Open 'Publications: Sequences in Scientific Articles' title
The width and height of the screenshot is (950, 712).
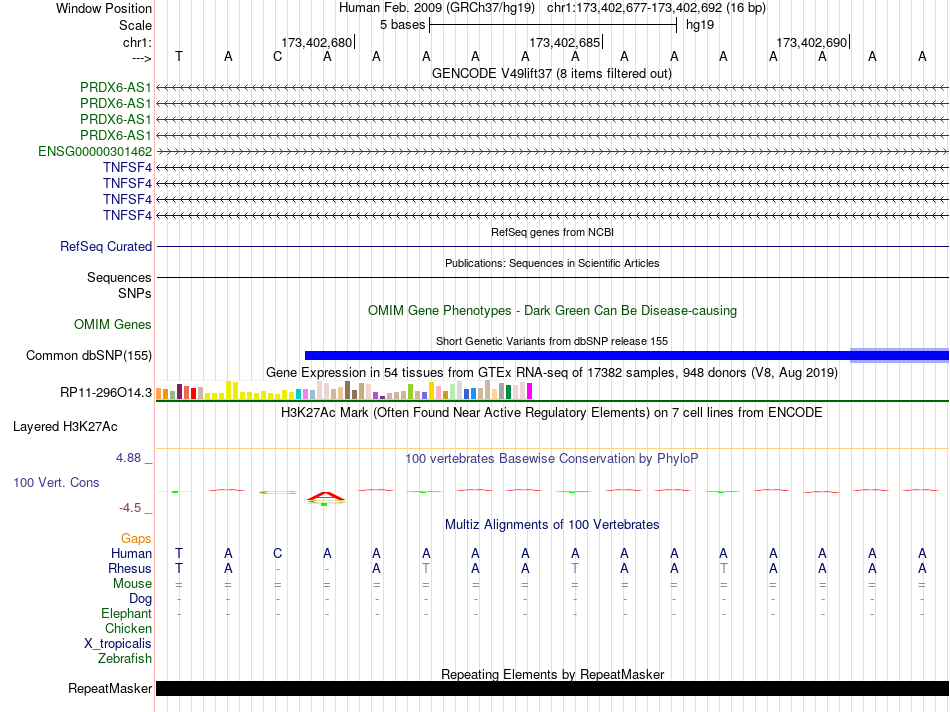[552, 263]
